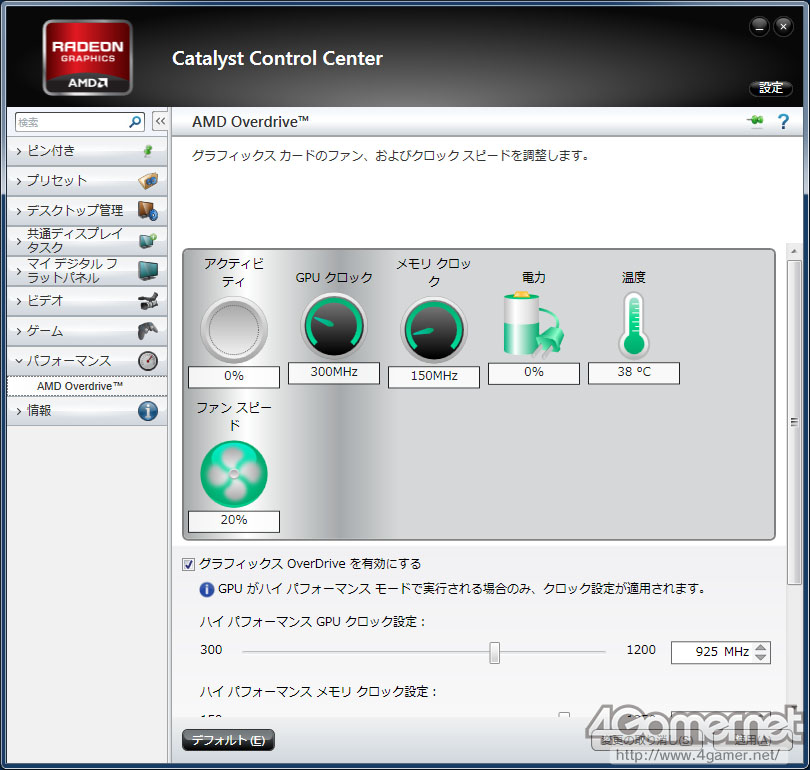Viewport: 810px width, 770px height.
Task: Click the pin icon in ピン付き row
Action: pos(148,151)
